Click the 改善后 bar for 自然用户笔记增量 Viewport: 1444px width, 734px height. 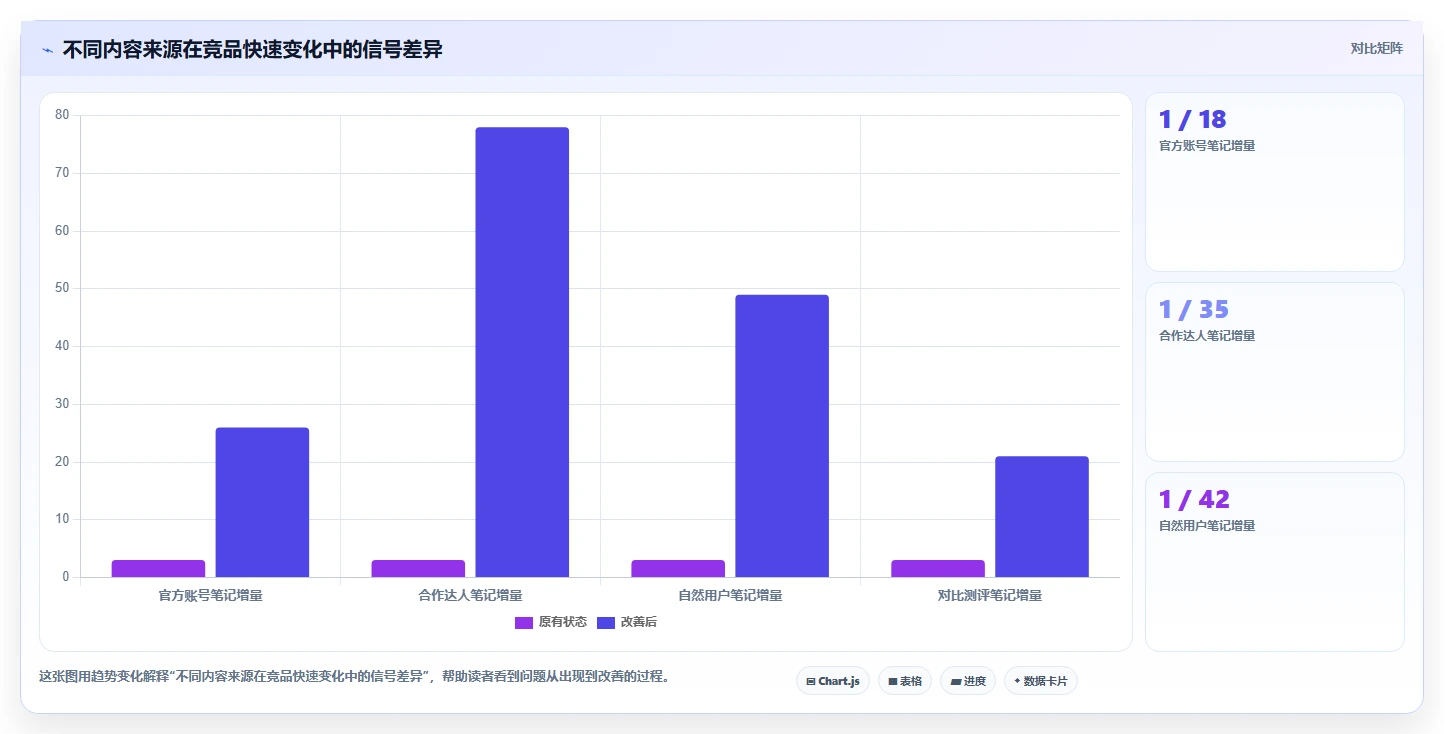[782, 436]
